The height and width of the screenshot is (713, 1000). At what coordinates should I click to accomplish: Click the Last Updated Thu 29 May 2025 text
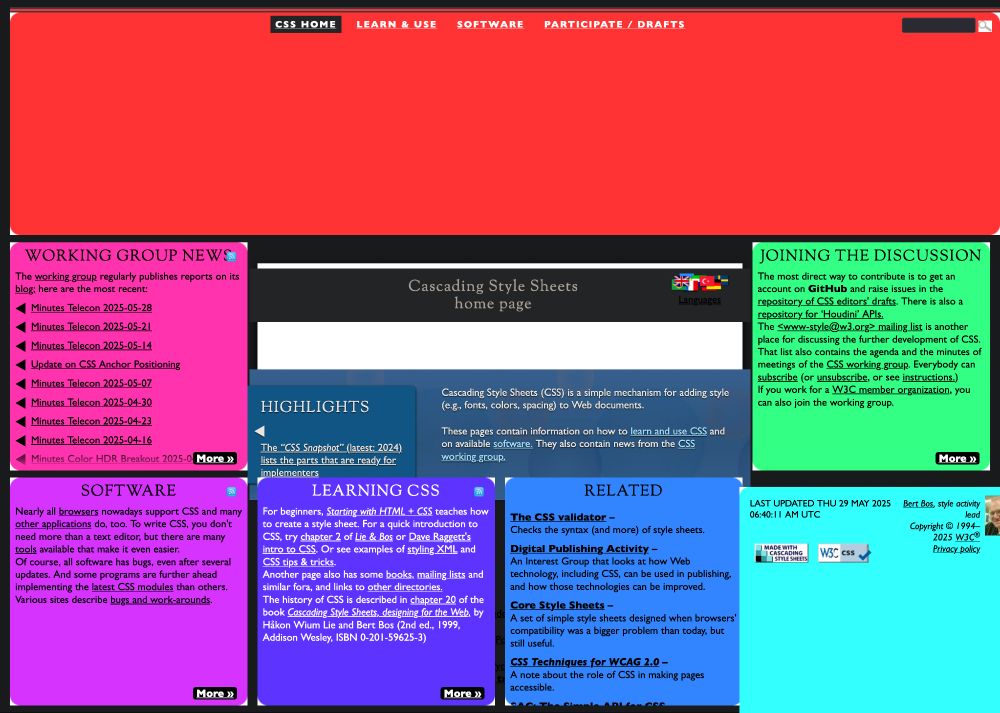click(x=820, y=509)
